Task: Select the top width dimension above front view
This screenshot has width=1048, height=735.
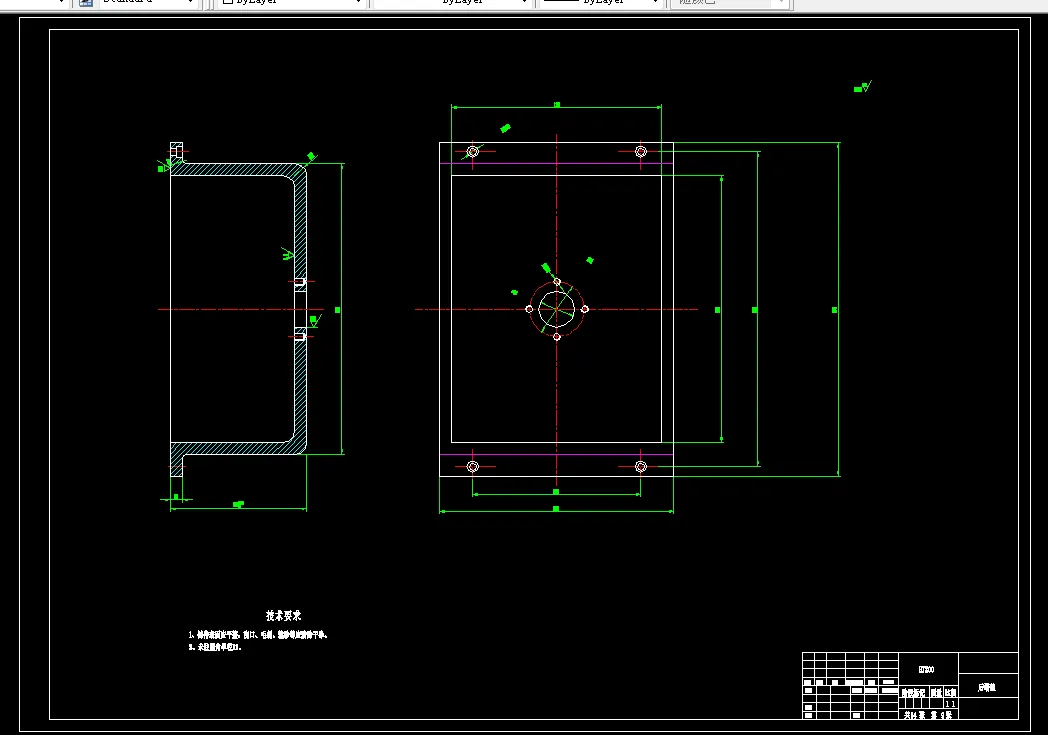Action: [557, 106]
